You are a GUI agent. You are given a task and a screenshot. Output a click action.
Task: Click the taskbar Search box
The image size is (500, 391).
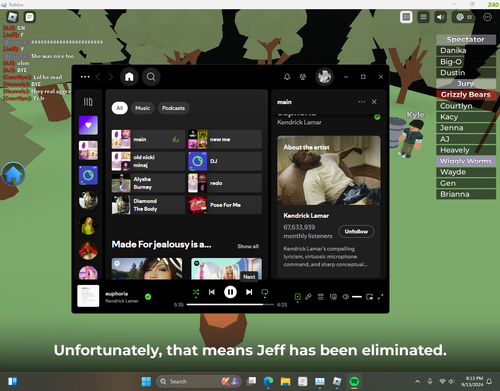[x=199, y=381]
